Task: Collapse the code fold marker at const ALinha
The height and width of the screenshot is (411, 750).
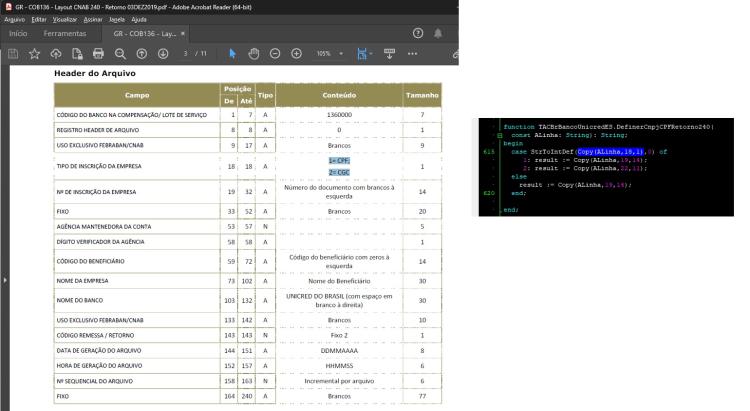Action: pyautogui.click(x=499, y=135)
